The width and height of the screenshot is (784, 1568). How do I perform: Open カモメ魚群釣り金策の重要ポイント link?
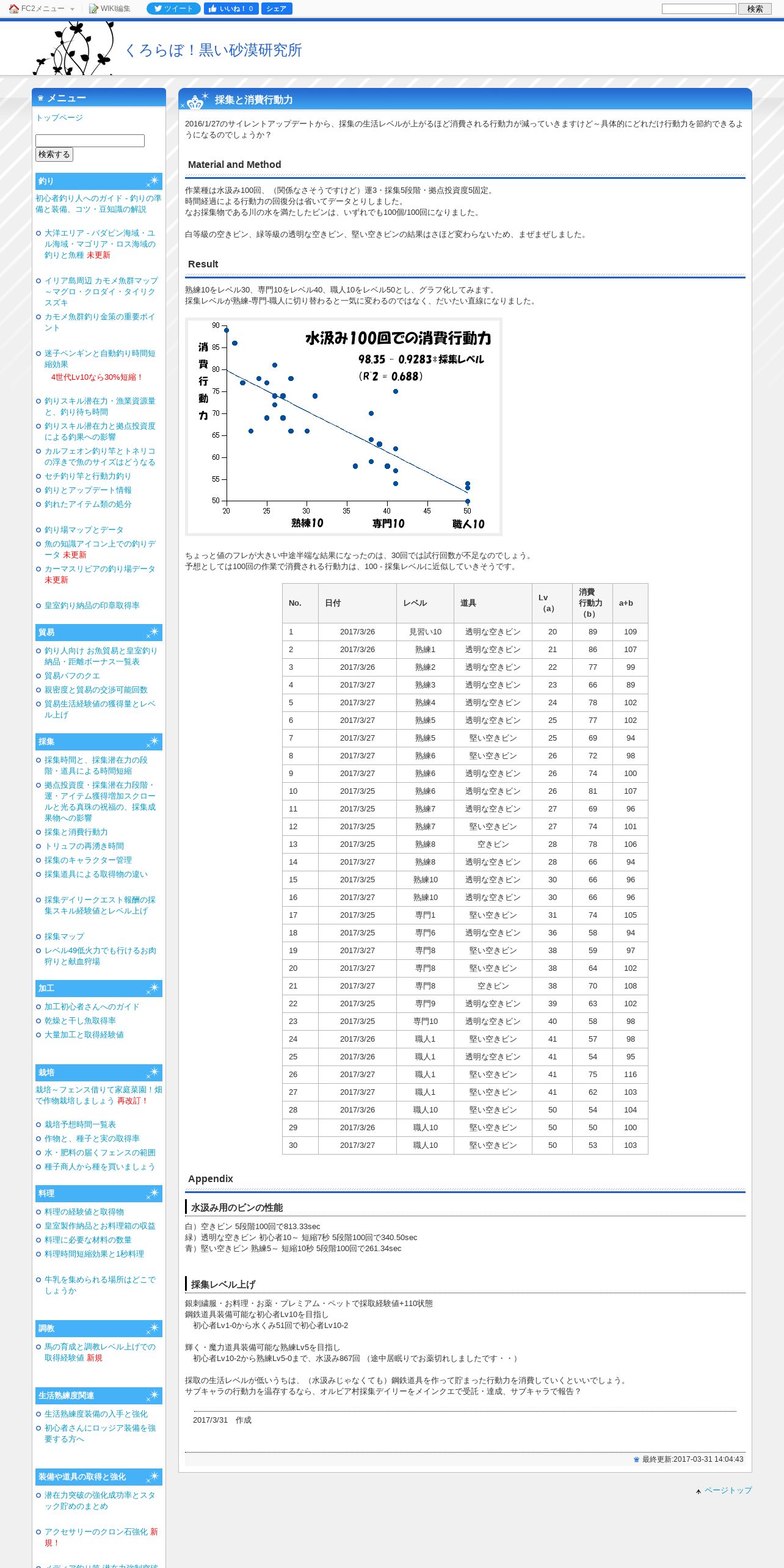coord(100,322)
